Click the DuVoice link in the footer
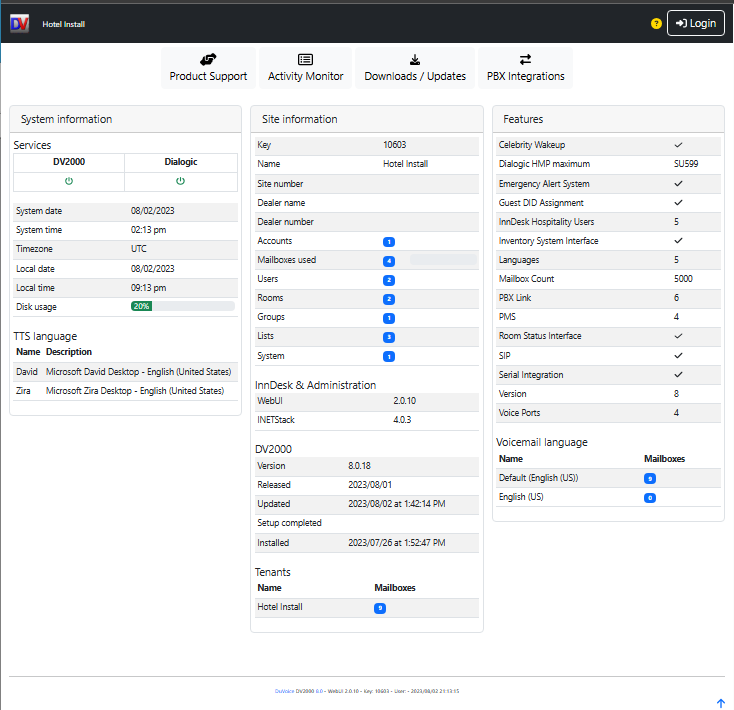 [x=284, y=691]
